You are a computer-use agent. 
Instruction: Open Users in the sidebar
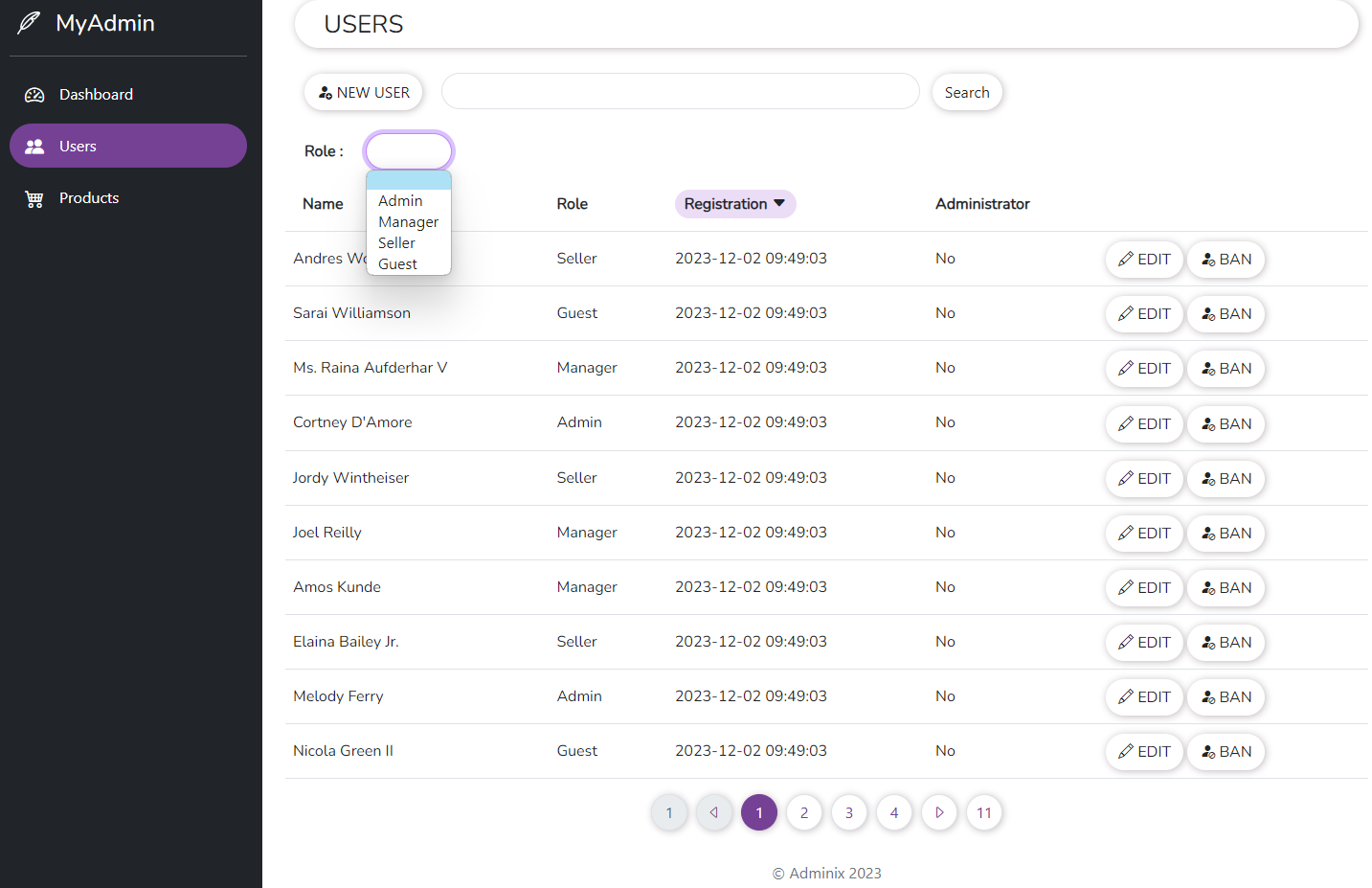point(128,146)
